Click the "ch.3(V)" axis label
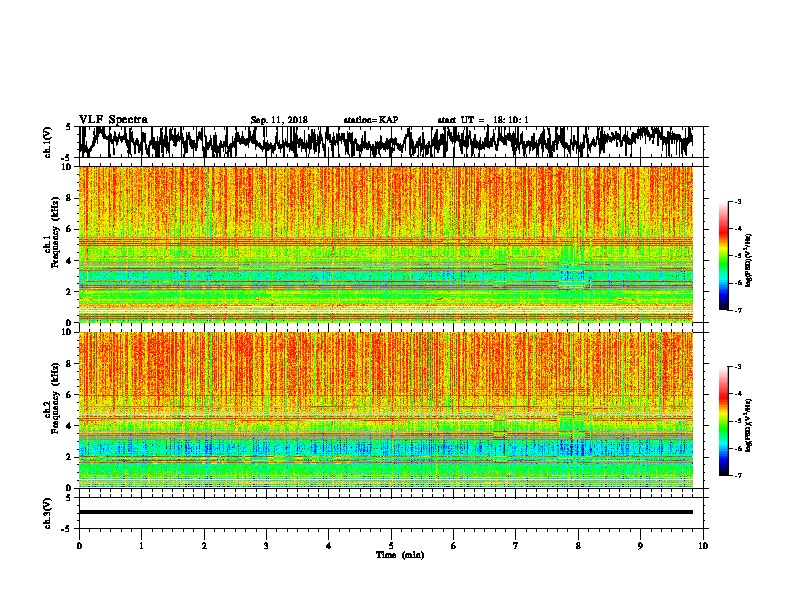 [x=48, y=513]
